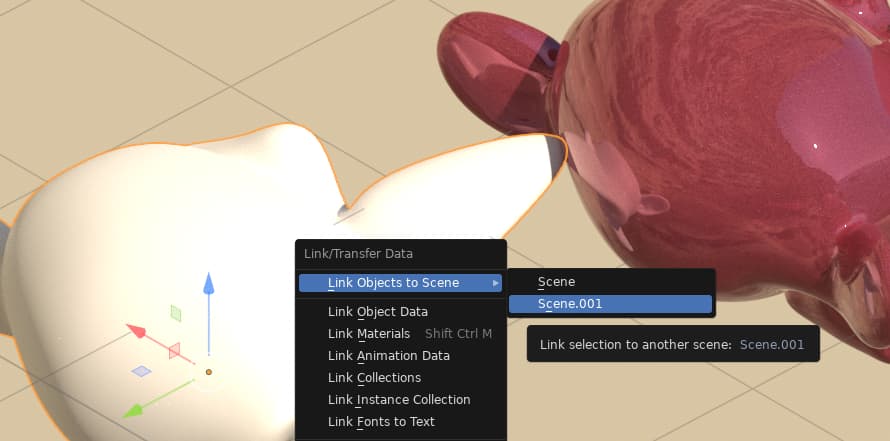Image resolution: width=890 pixels, height=441 pixels.
Task: Choose Link Object Data entry
Action: pos(400,312)
